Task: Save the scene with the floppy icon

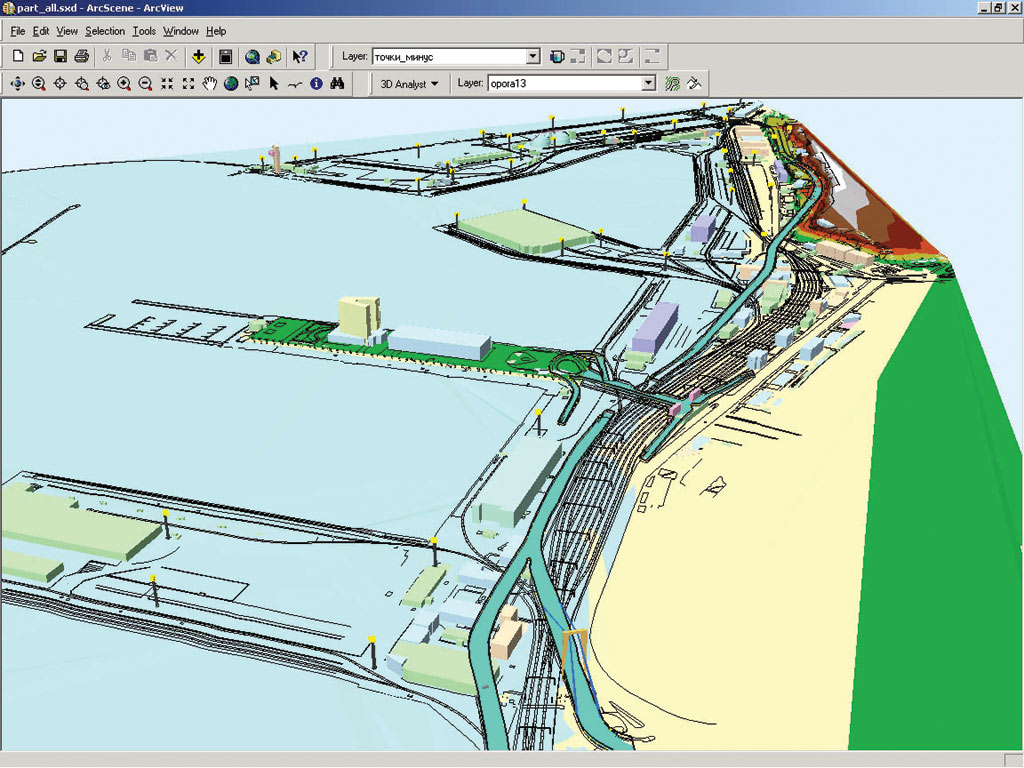Action: pyautogui.click(x=60, y=56)
